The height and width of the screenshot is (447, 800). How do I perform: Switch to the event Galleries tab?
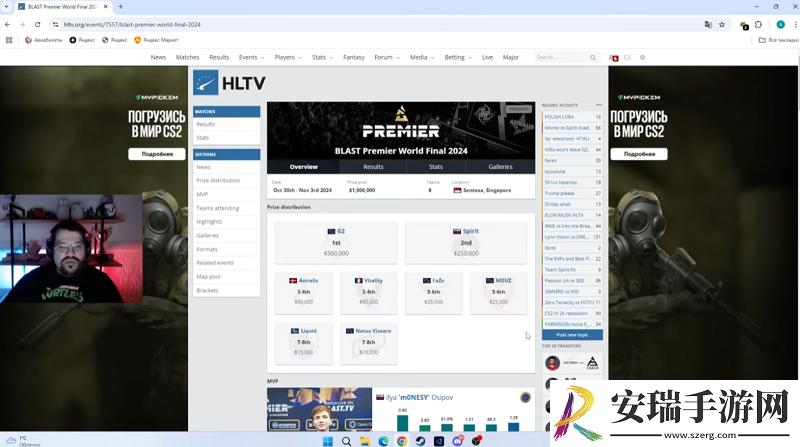pyautogui.click(x=501, y=167)
